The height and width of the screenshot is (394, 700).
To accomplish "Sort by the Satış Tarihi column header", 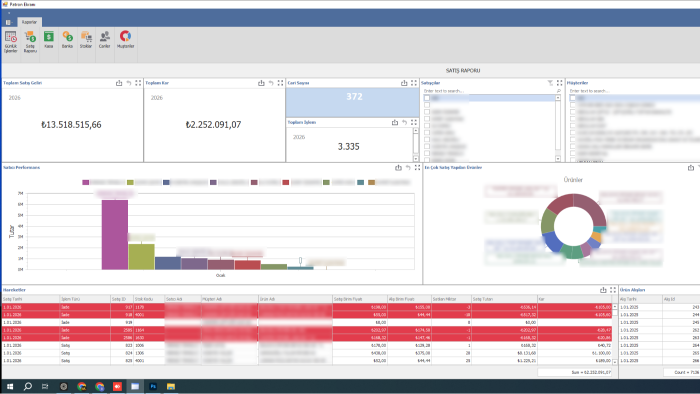I will pos(31,299).
